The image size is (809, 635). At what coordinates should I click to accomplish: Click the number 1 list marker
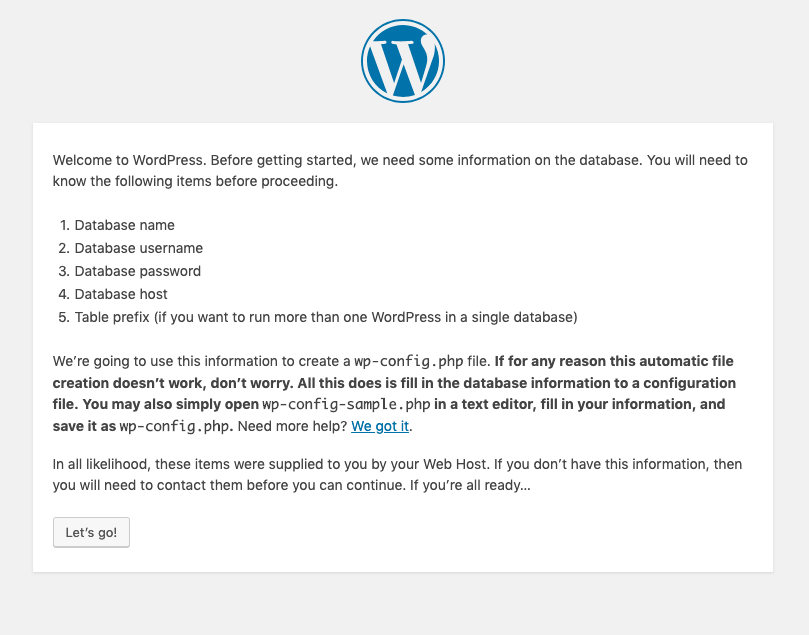point(64,225)
